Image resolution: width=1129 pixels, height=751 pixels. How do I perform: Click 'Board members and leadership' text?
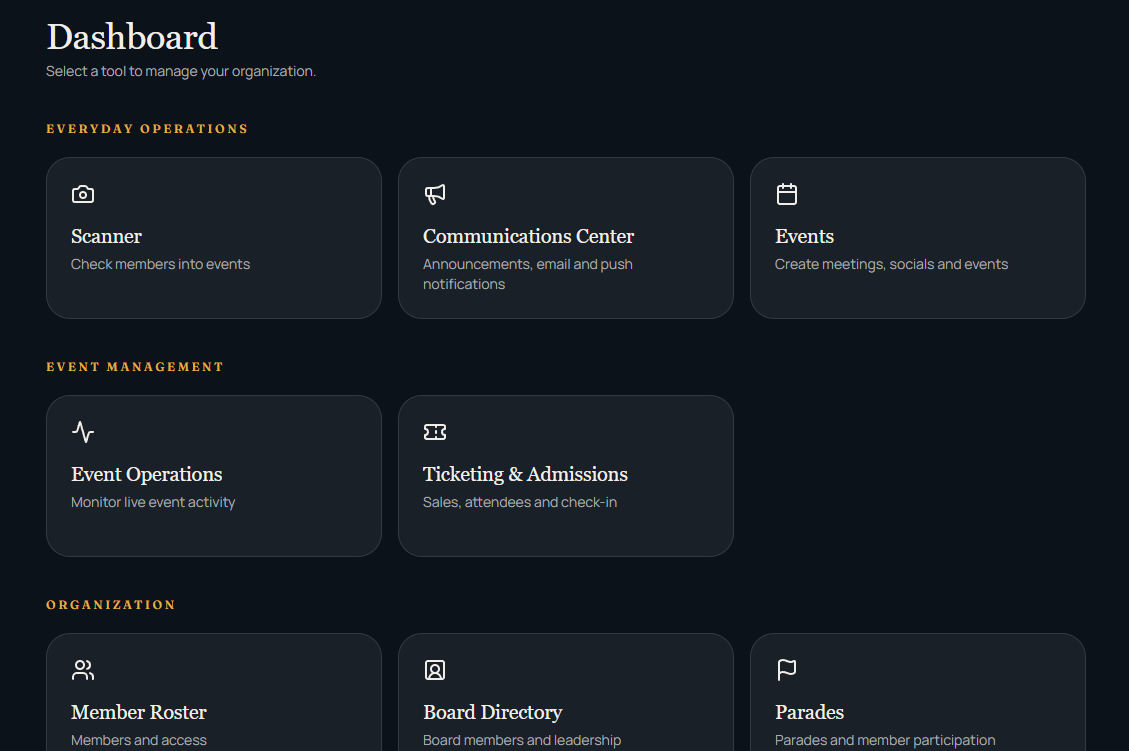pyautogui.click(x=522, y=740)
